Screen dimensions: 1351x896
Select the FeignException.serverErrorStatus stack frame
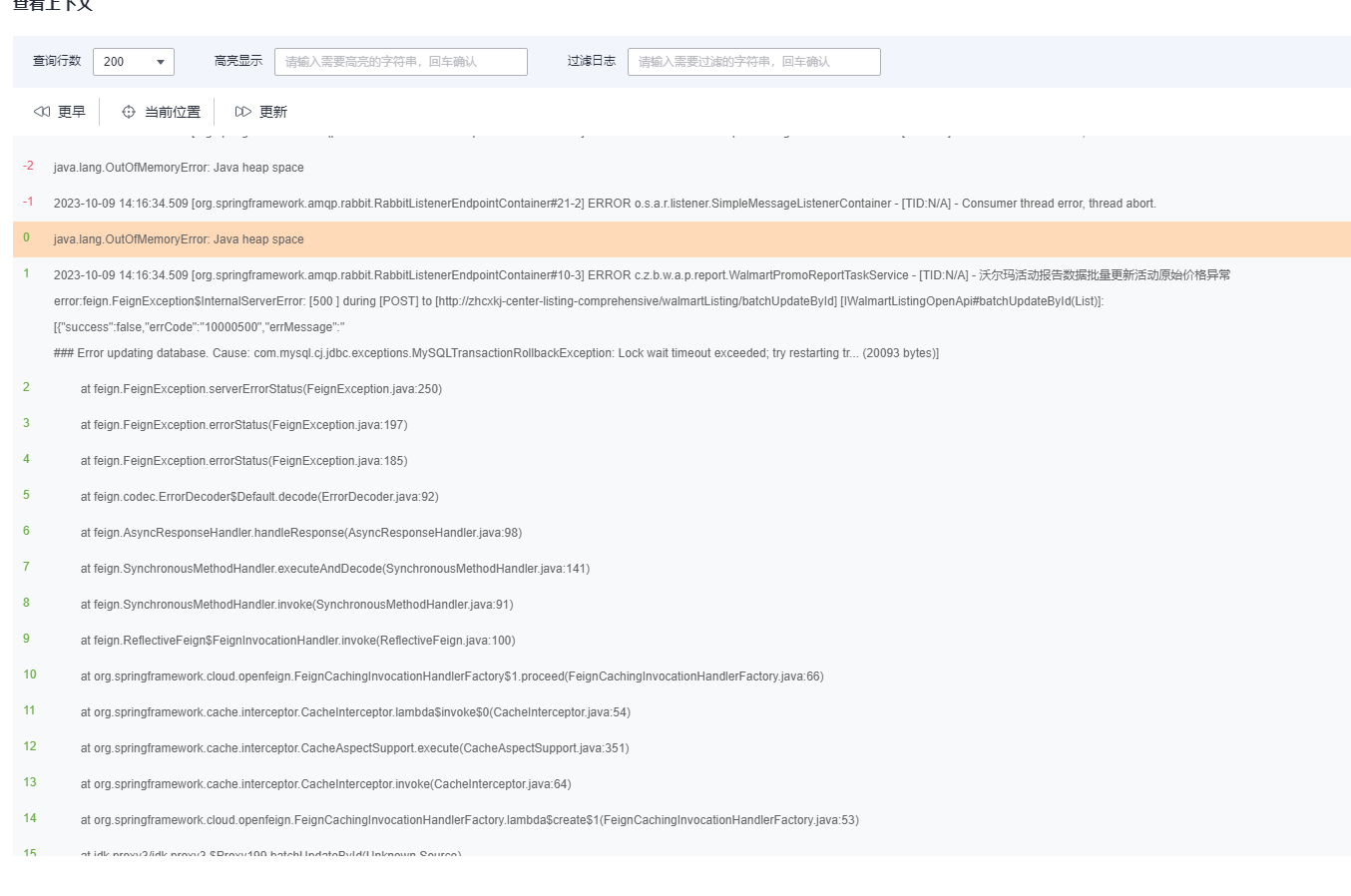point(261,389)
